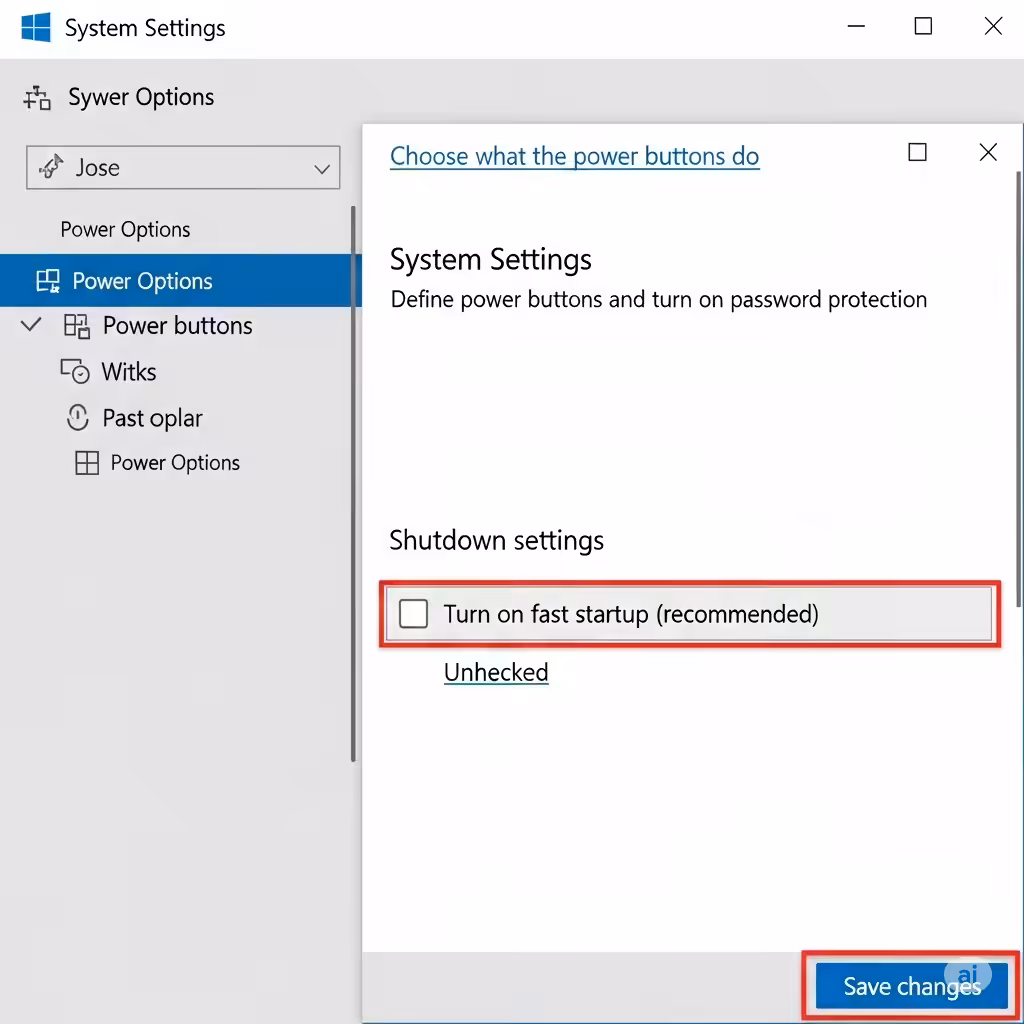1024x1024 pixels.
Task: Close the System Settings window
Action: click(993, 27)
